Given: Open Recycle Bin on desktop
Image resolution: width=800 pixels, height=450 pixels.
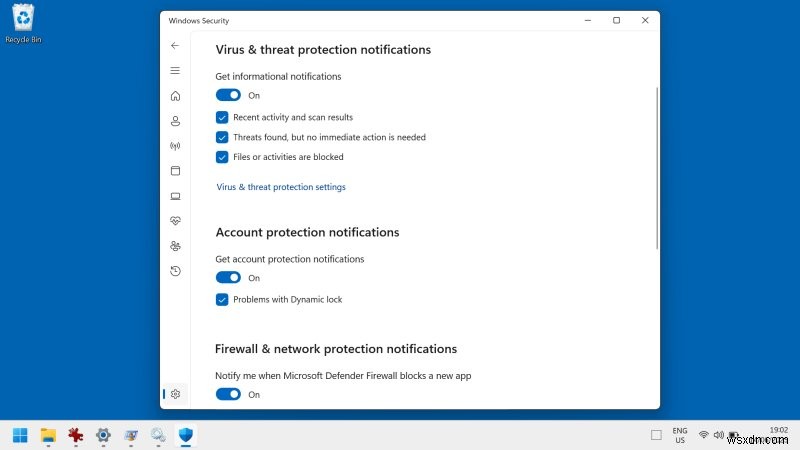Looking at the screenshot, I should 23,23.
